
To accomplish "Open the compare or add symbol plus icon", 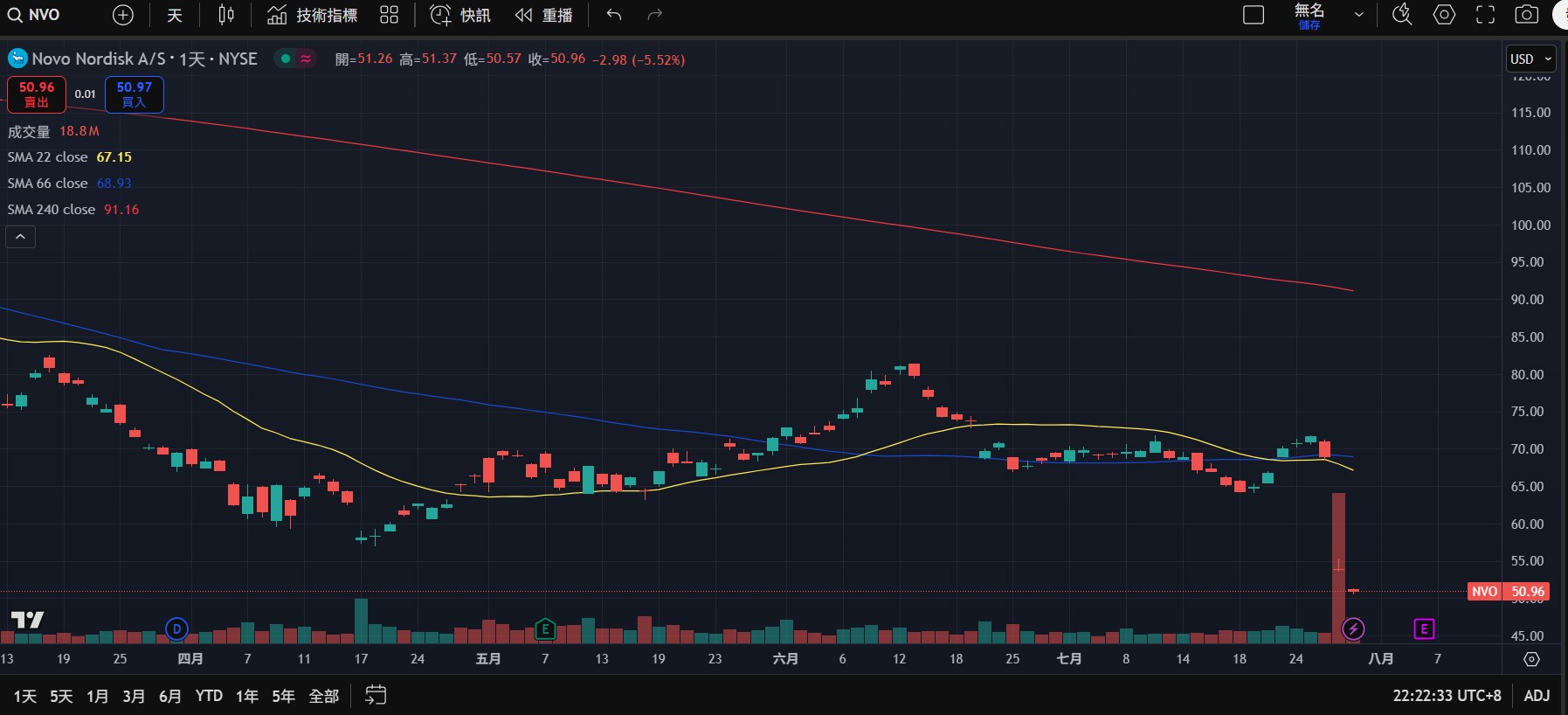I will click(123, 15).
